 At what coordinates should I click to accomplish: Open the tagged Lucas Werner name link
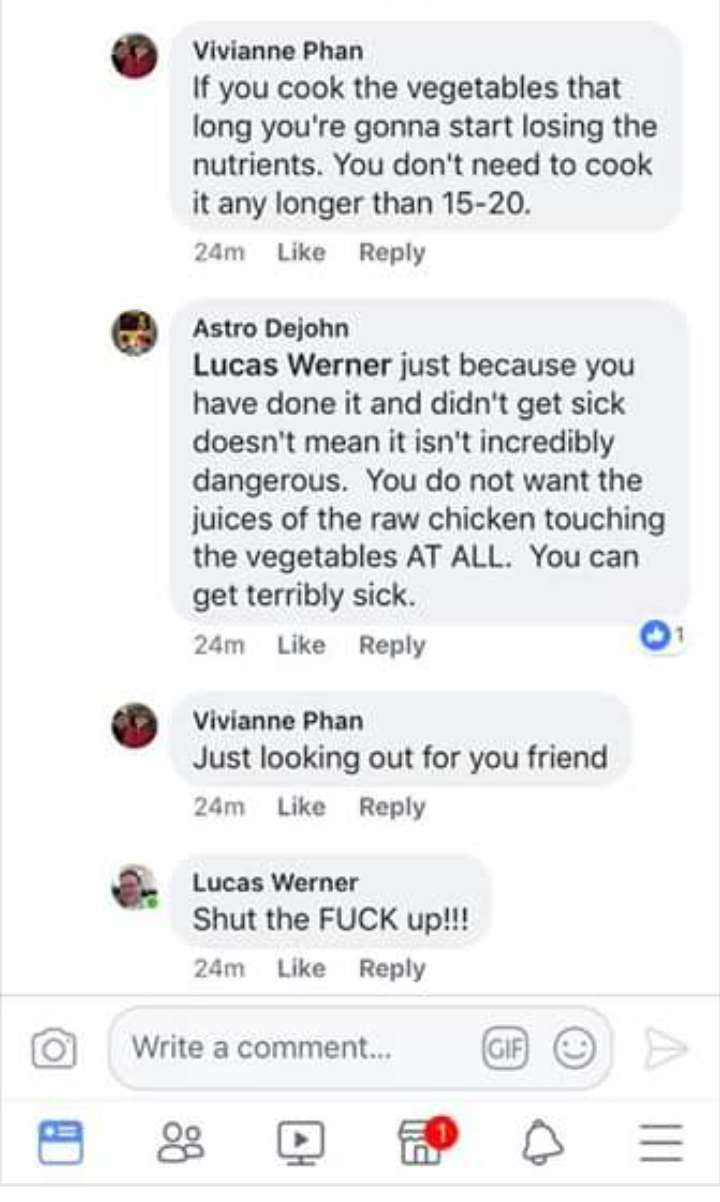click(x=292, y=366)
